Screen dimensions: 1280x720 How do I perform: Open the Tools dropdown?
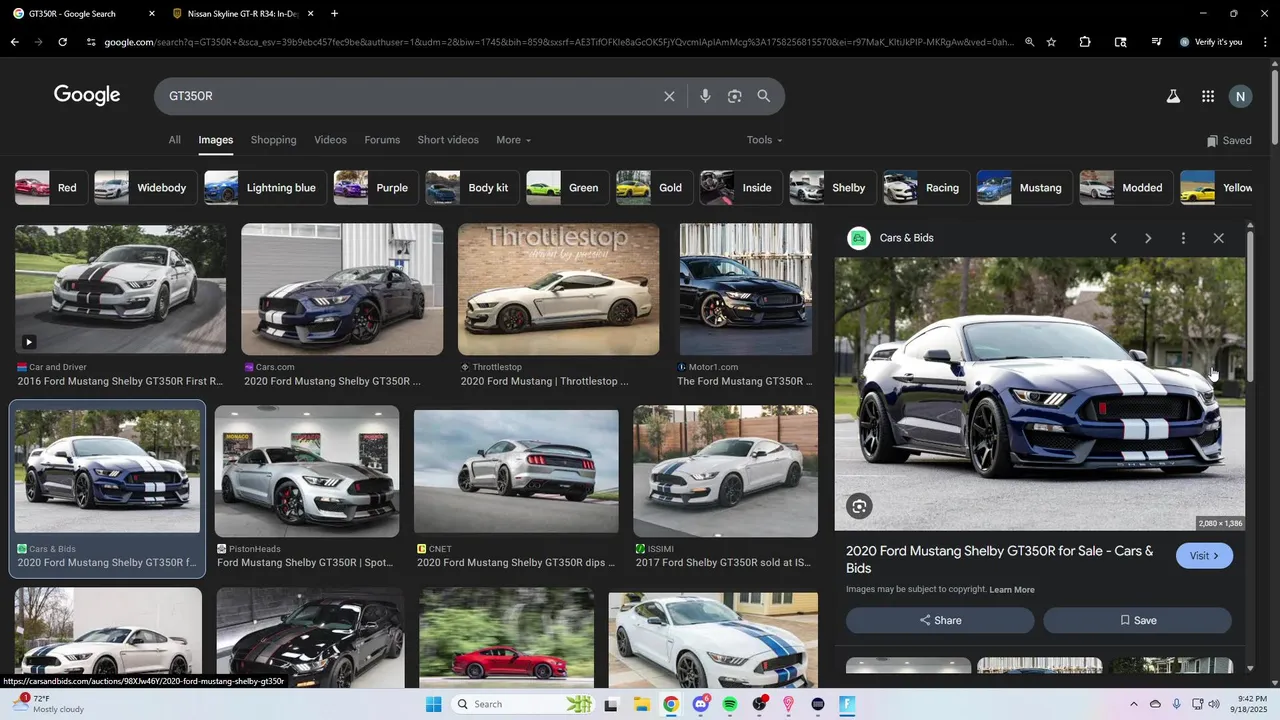coord(764,140)
